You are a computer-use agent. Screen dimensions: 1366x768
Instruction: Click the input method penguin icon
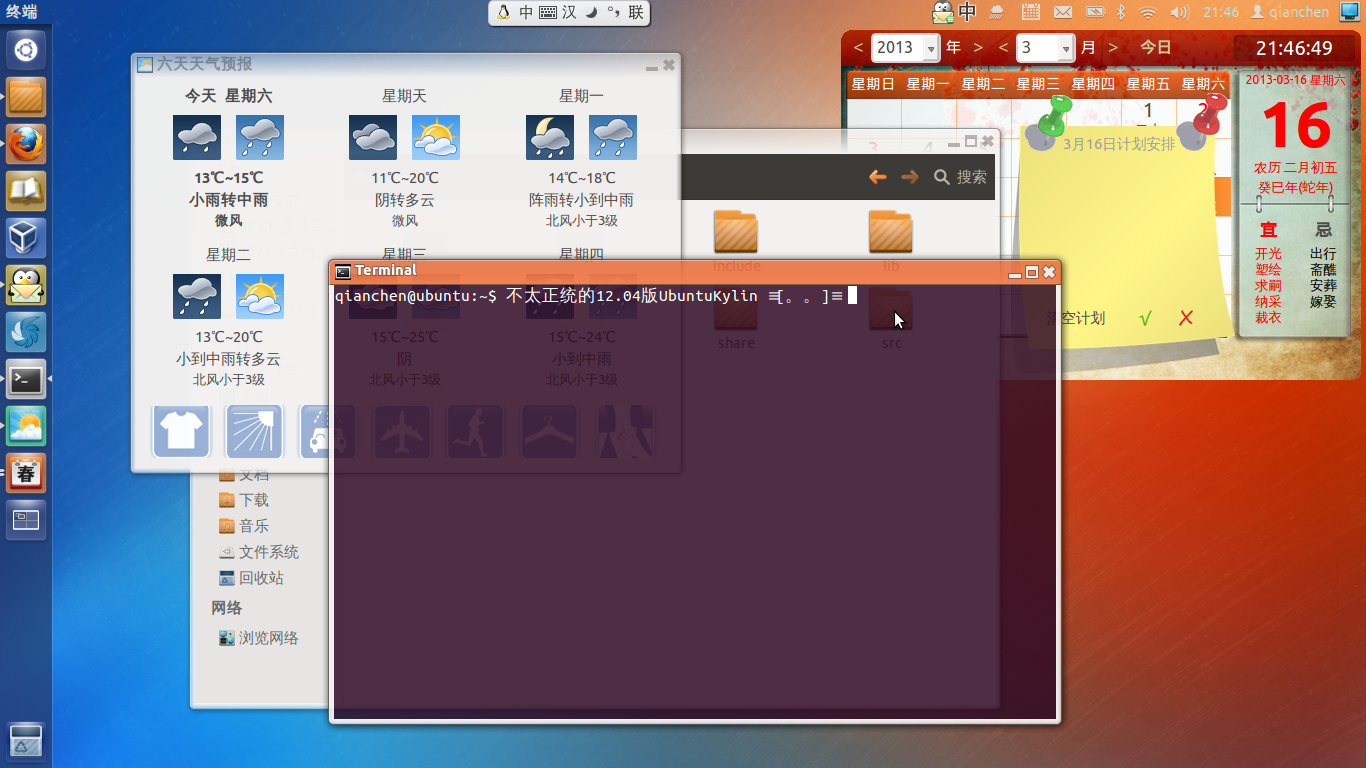pos(502,13)
